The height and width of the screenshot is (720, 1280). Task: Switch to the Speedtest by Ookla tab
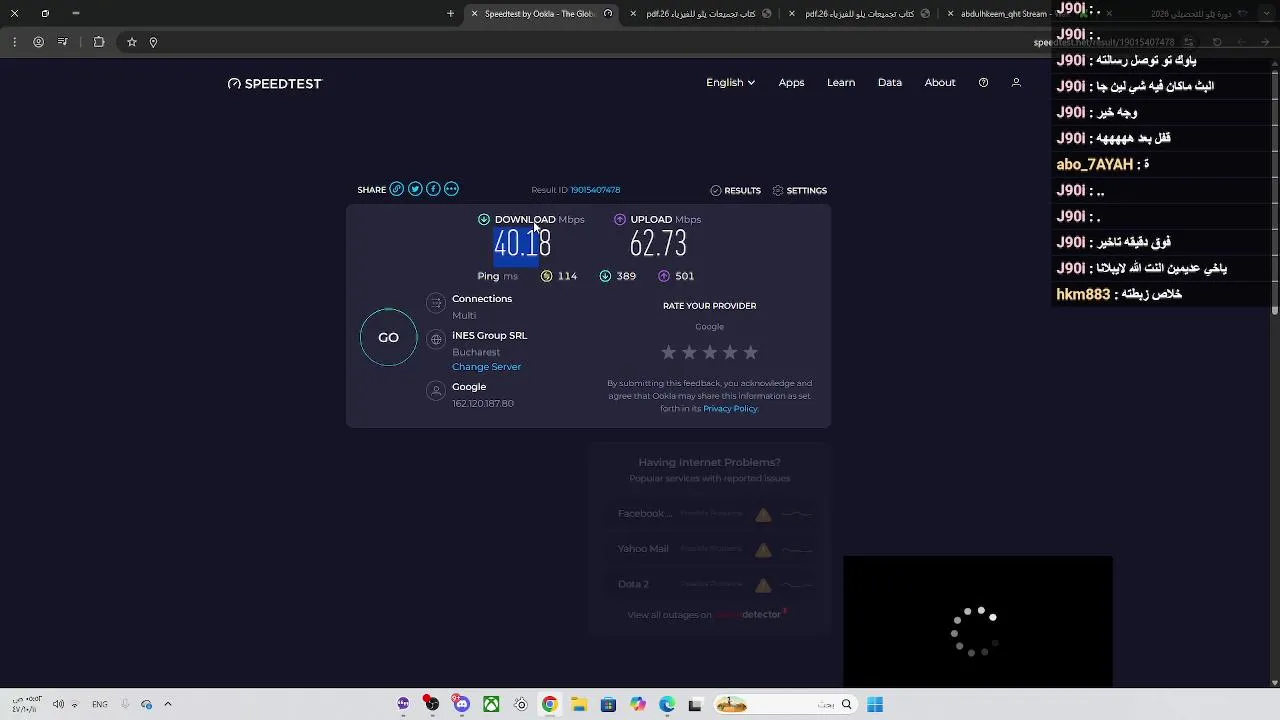540,14
